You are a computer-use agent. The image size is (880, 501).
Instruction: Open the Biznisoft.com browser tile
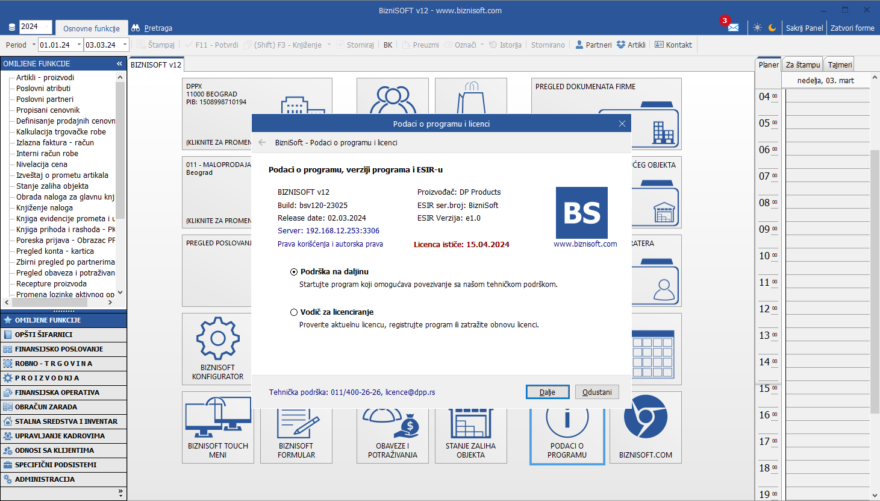(x=644, y=426)
